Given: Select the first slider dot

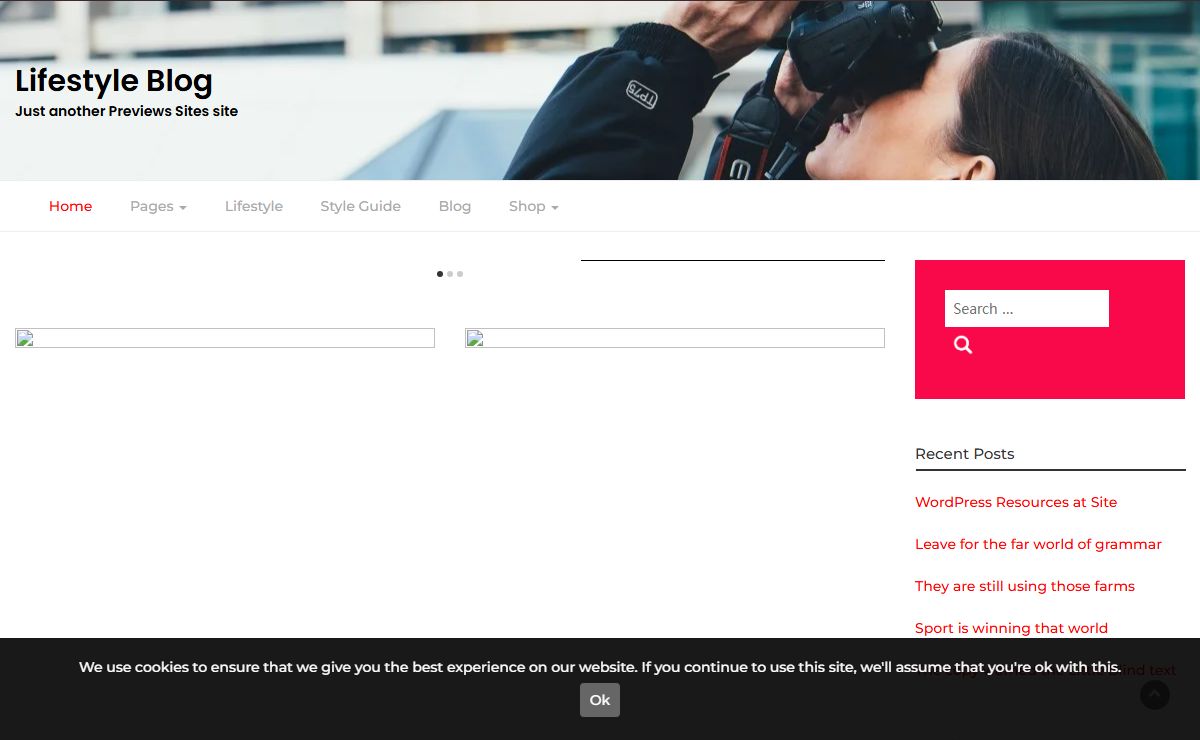Looking at the screenshot, I should [x=440, y=274].
